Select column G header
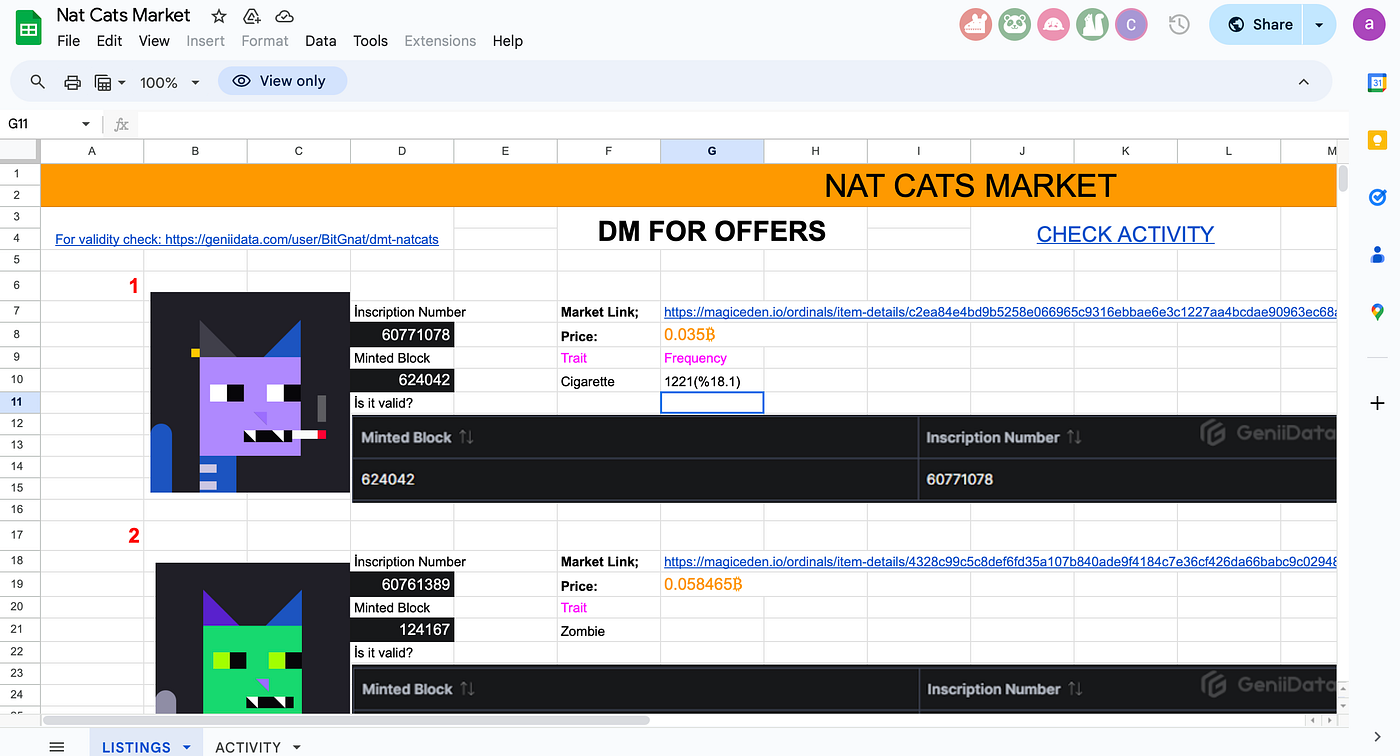The width and height of the screenshot is (1400, 756). pos(712,151)
